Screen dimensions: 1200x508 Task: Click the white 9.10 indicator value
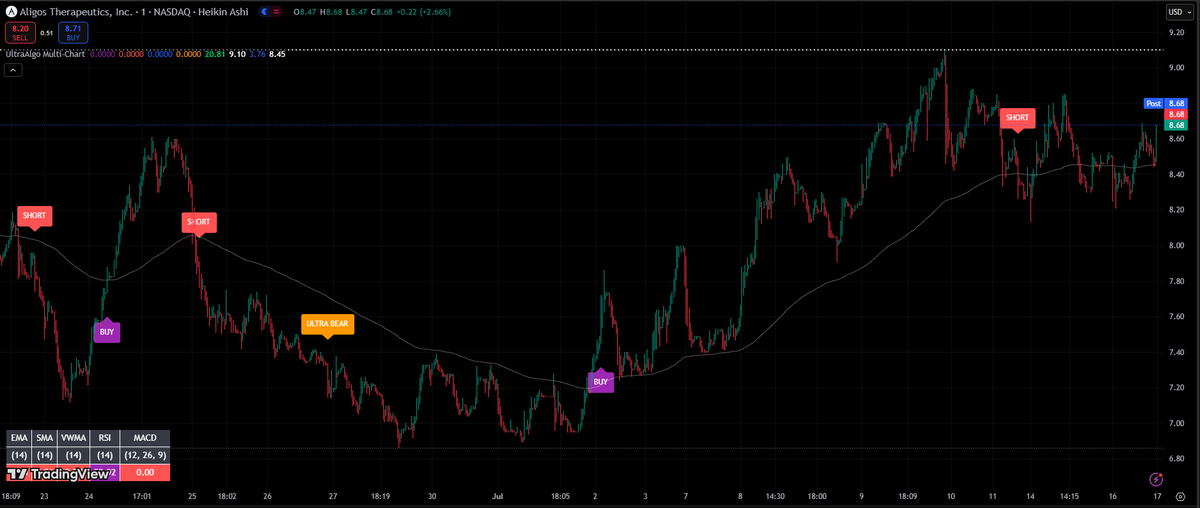(237, 54)
